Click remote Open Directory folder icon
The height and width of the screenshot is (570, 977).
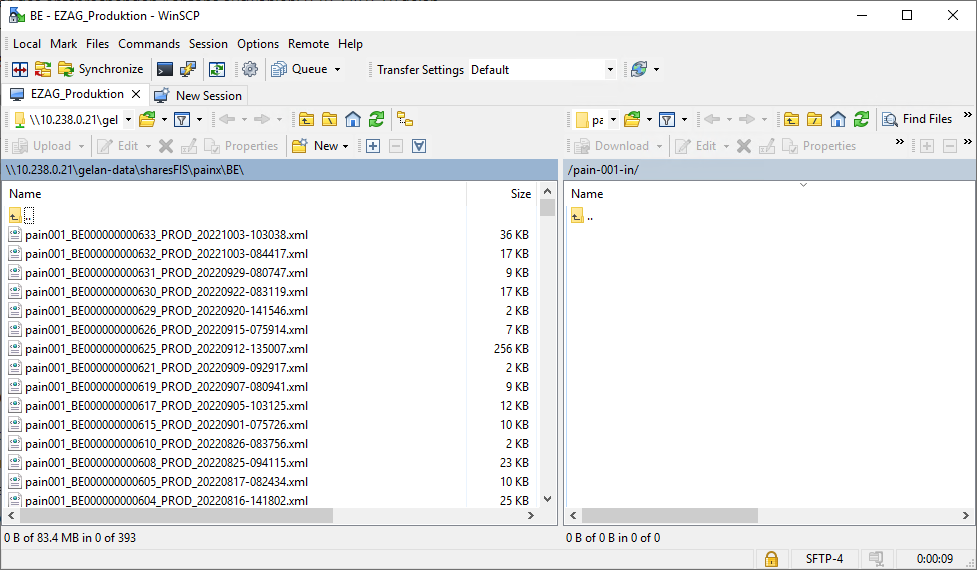[x=632, y=120]
